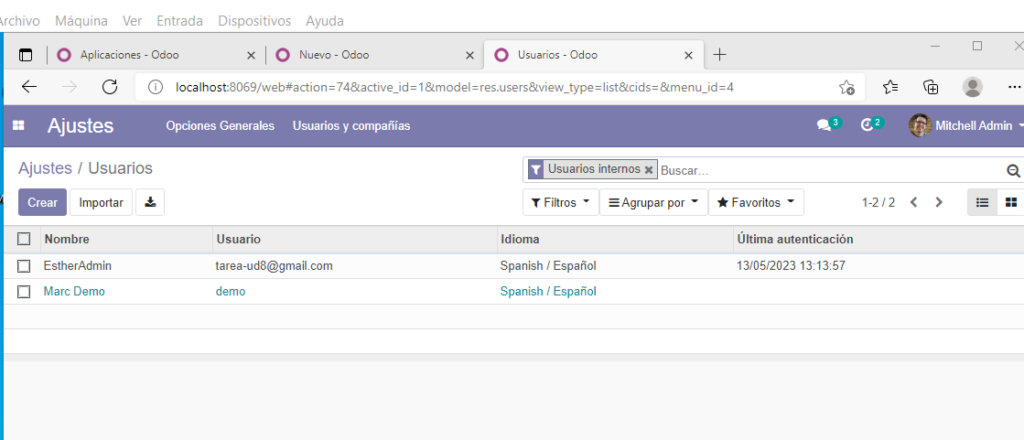Click the Importar button

click(x=101, y=202)
